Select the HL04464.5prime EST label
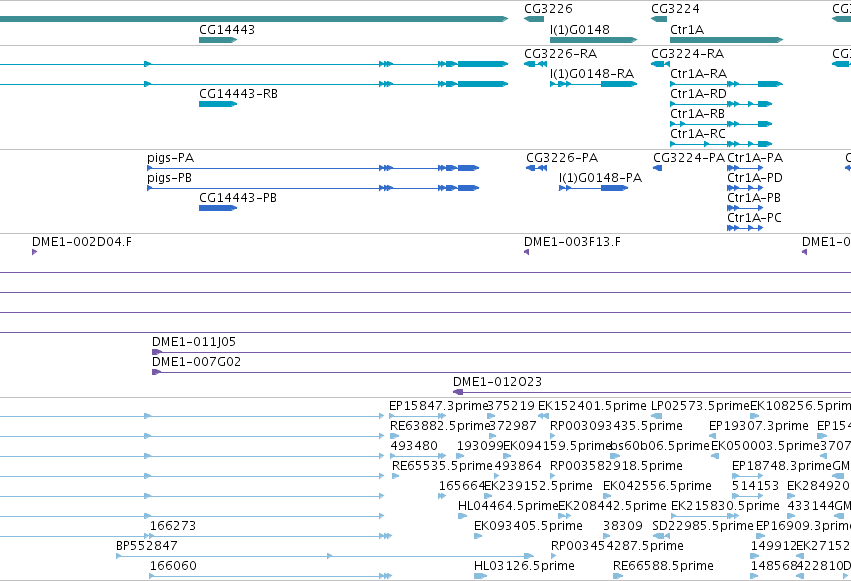 (x=508, y=506)
